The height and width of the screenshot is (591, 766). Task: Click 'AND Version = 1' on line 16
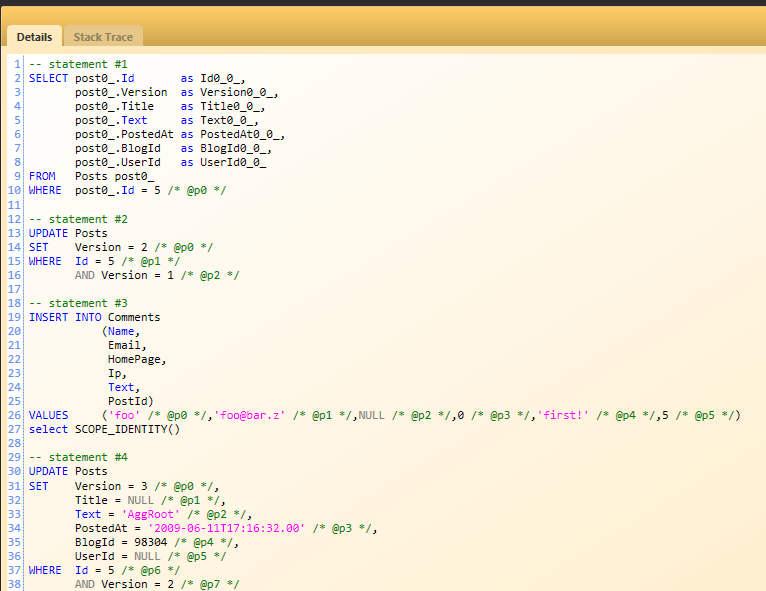pos(124,275)
